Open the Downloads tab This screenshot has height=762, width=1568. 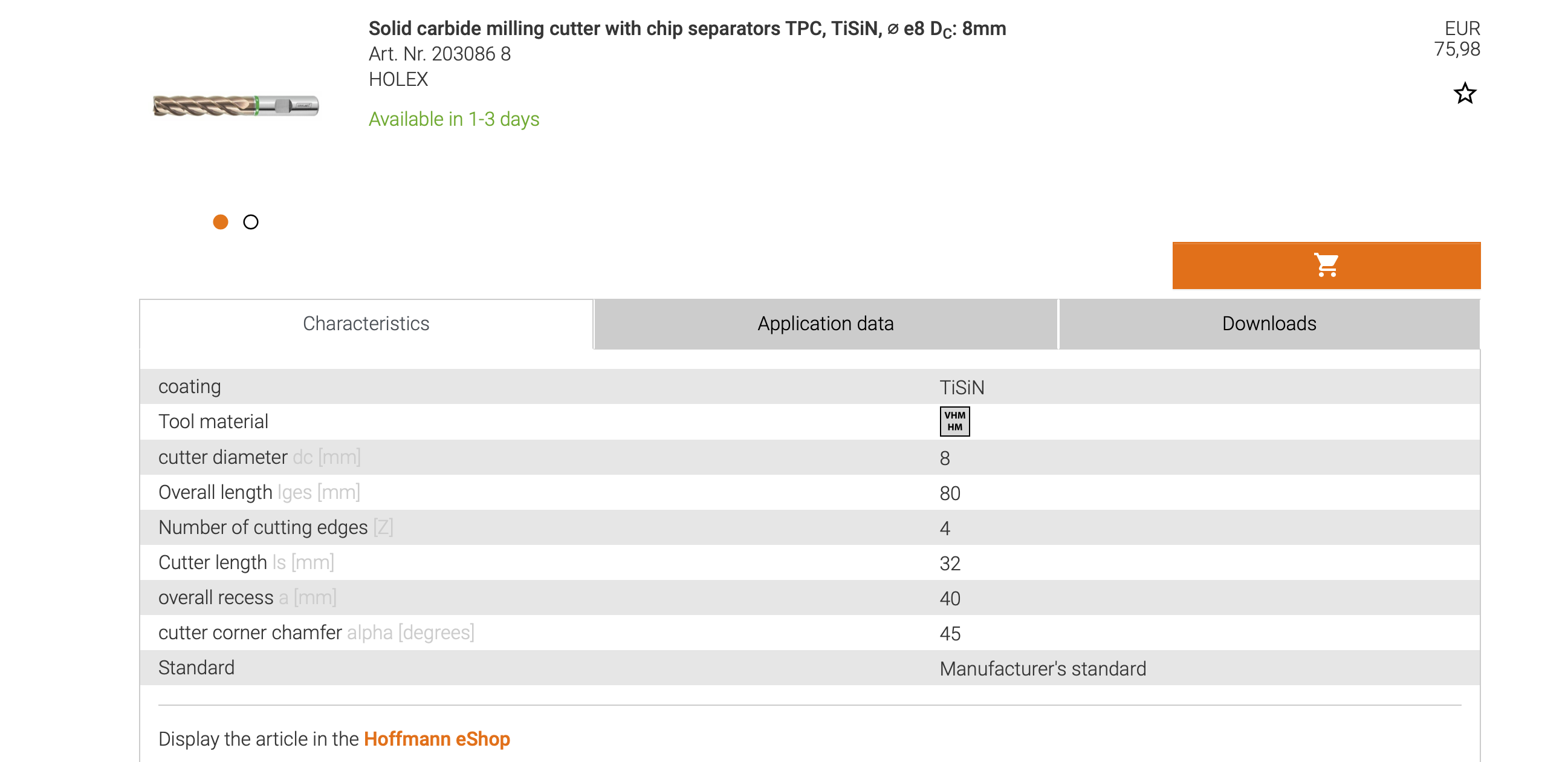point(1269,324)
